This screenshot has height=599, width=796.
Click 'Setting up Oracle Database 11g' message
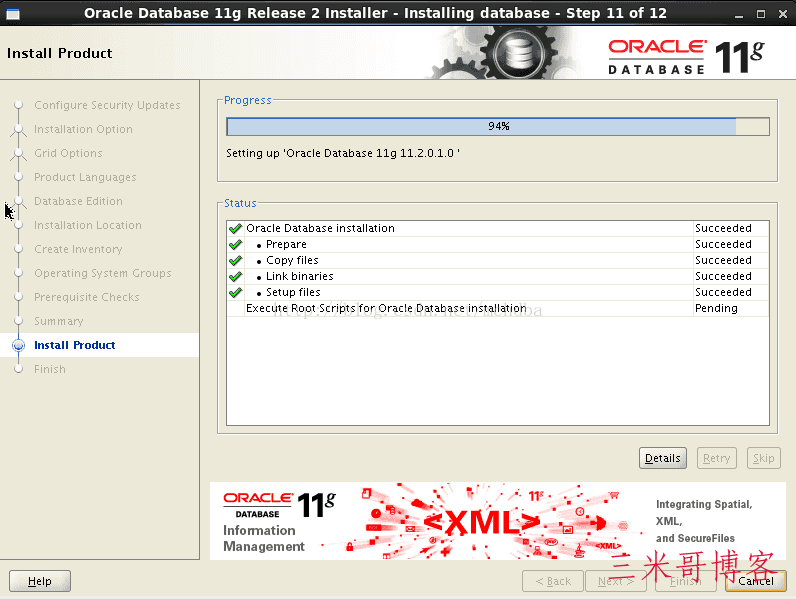[x=343, y=153]
